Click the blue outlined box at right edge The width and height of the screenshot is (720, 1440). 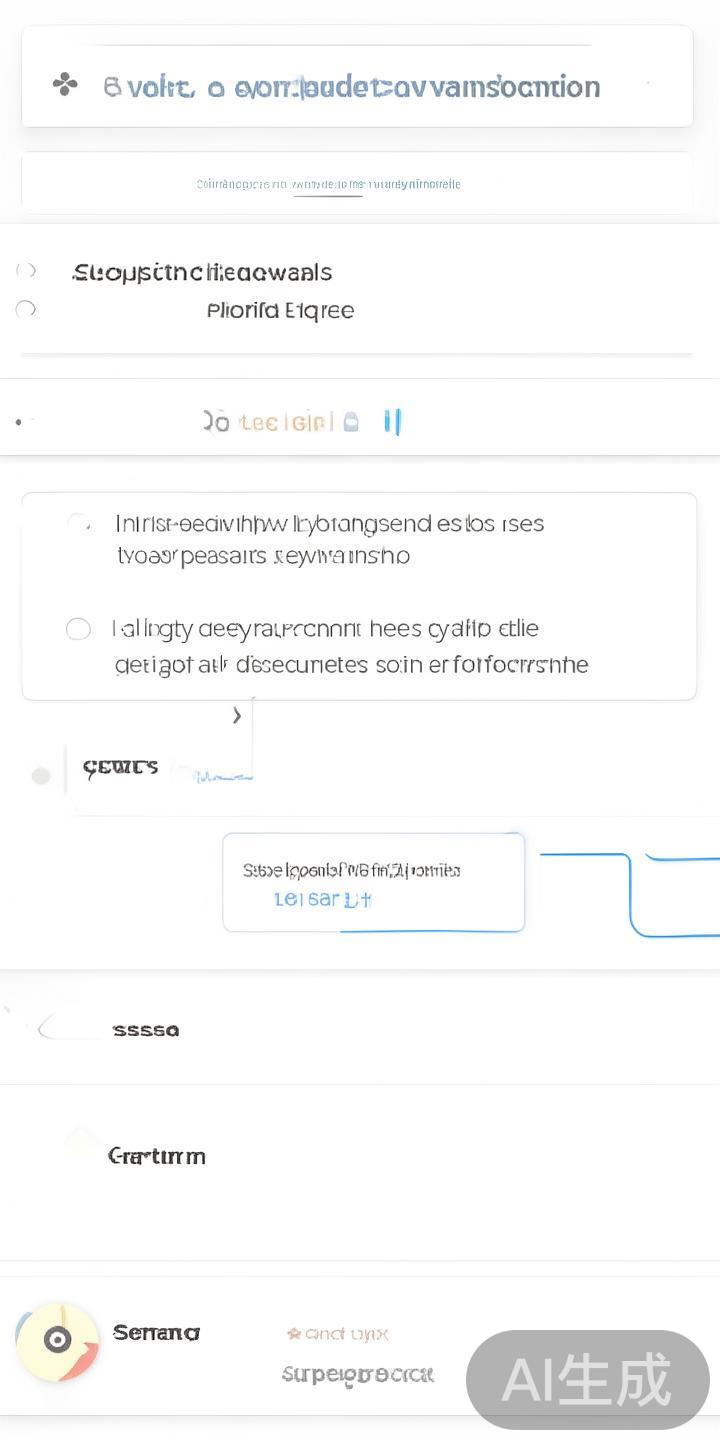[x=675, y=895]
